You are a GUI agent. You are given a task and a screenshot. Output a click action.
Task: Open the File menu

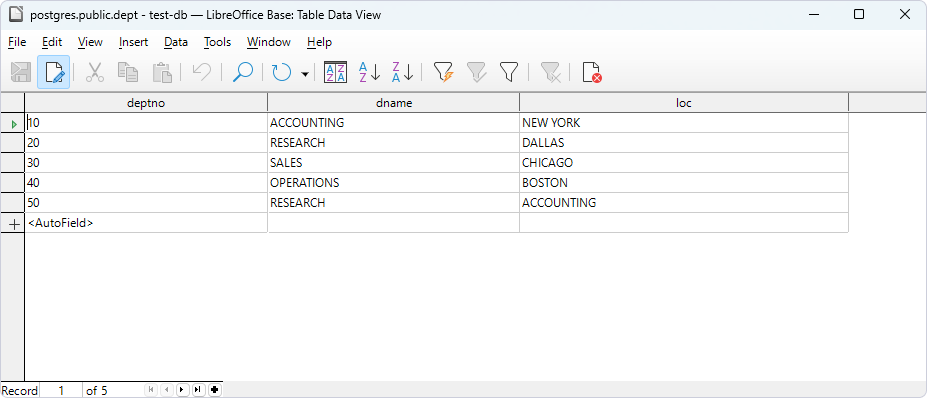pyautogui.click(x=17, y=42)
